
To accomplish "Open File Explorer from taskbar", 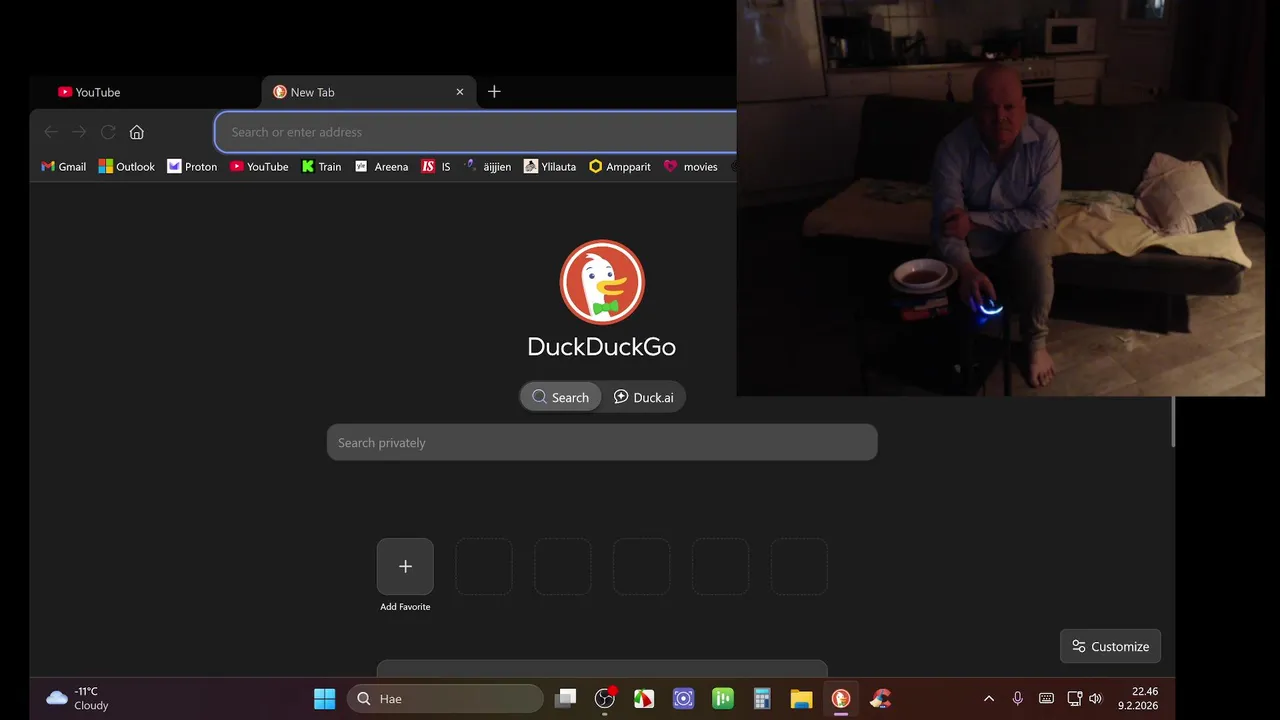I will [x=801, y=699].
